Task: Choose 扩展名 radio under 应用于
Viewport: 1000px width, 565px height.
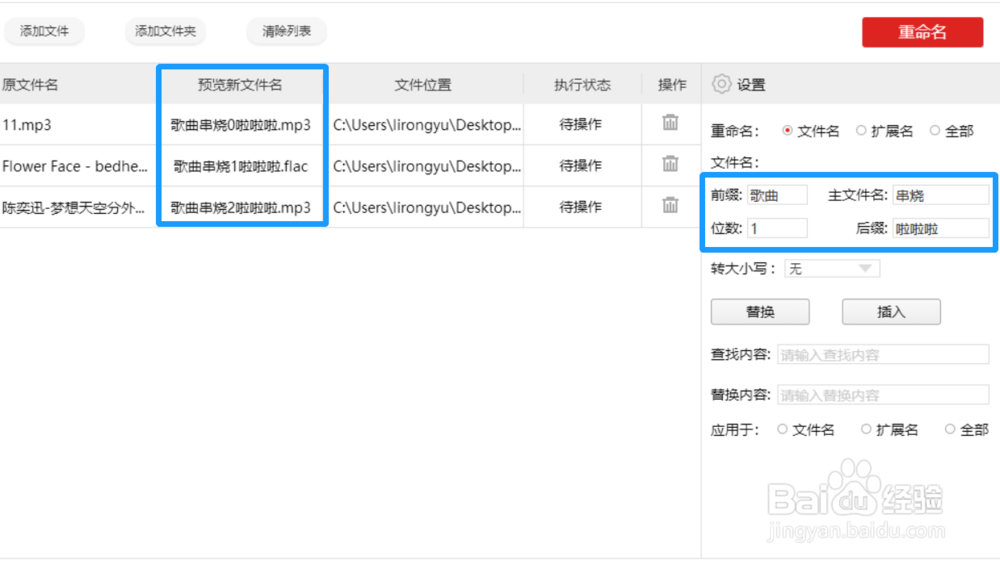Action: 866,429
